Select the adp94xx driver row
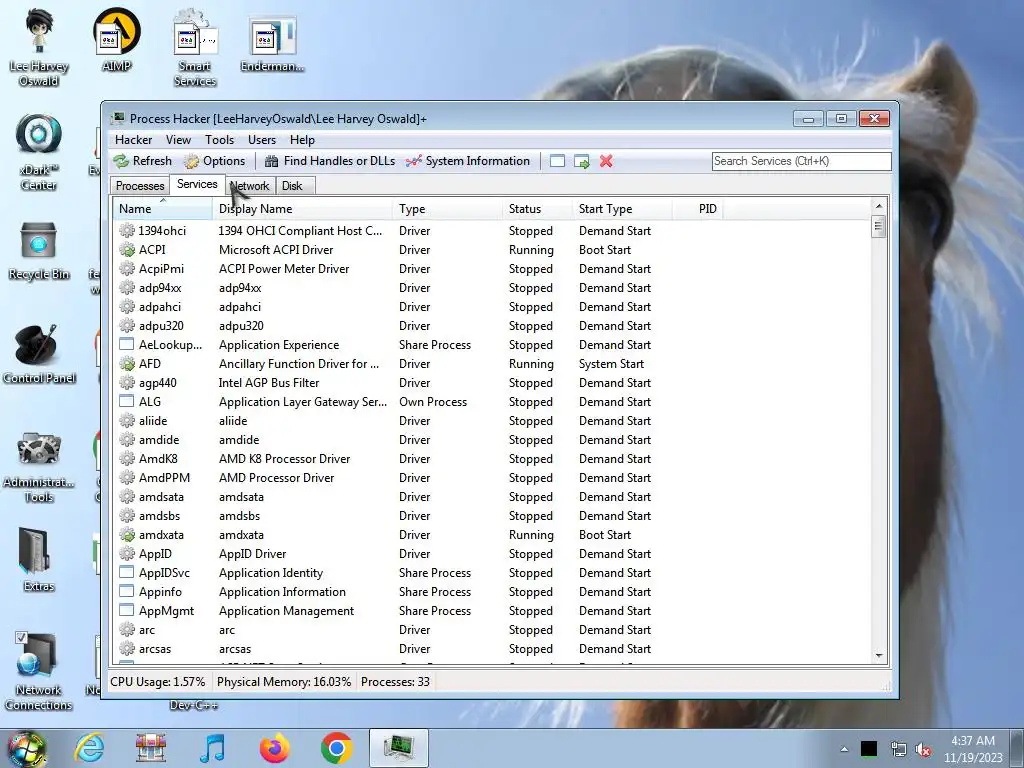The width and height of the screenshot is (1024, 768). (493, 287)
